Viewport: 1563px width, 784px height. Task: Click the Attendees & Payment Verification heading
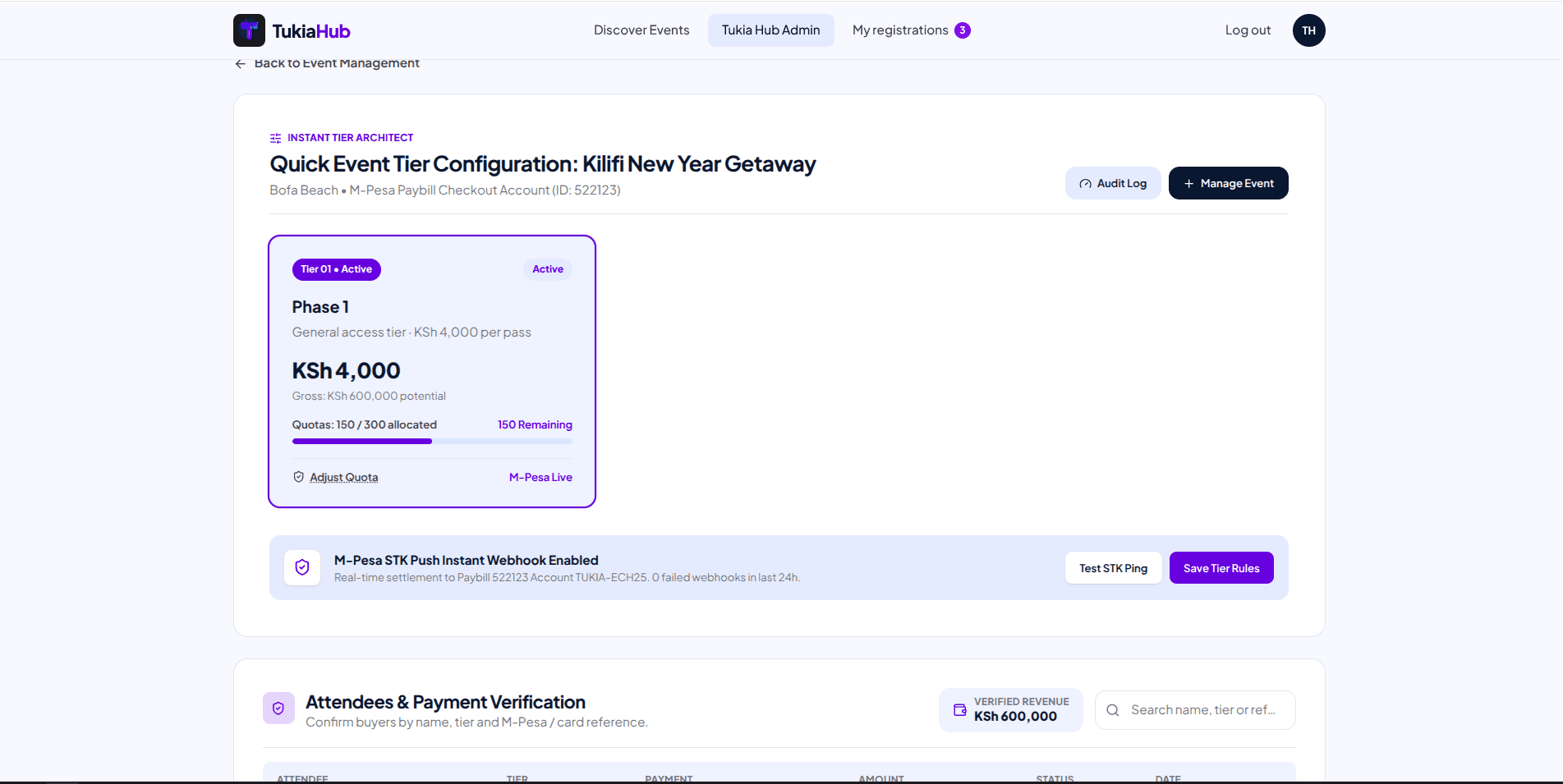tap(445, 702)
